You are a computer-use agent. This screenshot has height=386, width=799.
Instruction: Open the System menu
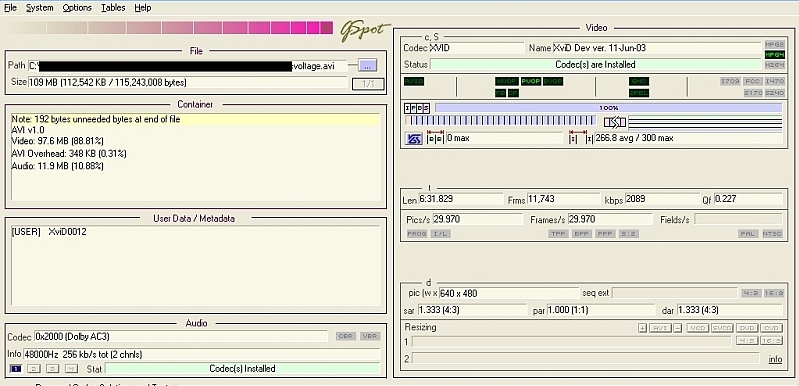pos(39,8)
